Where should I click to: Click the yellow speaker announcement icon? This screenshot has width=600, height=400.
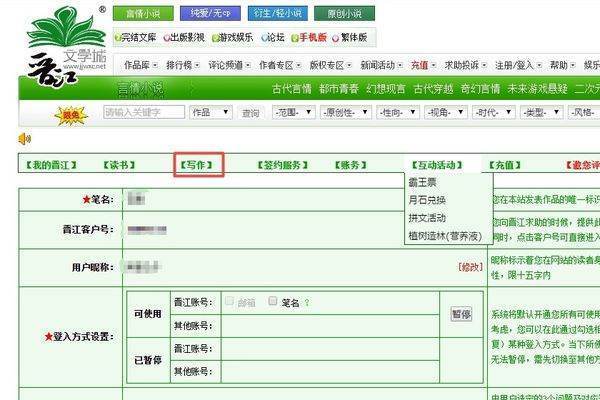24,139
